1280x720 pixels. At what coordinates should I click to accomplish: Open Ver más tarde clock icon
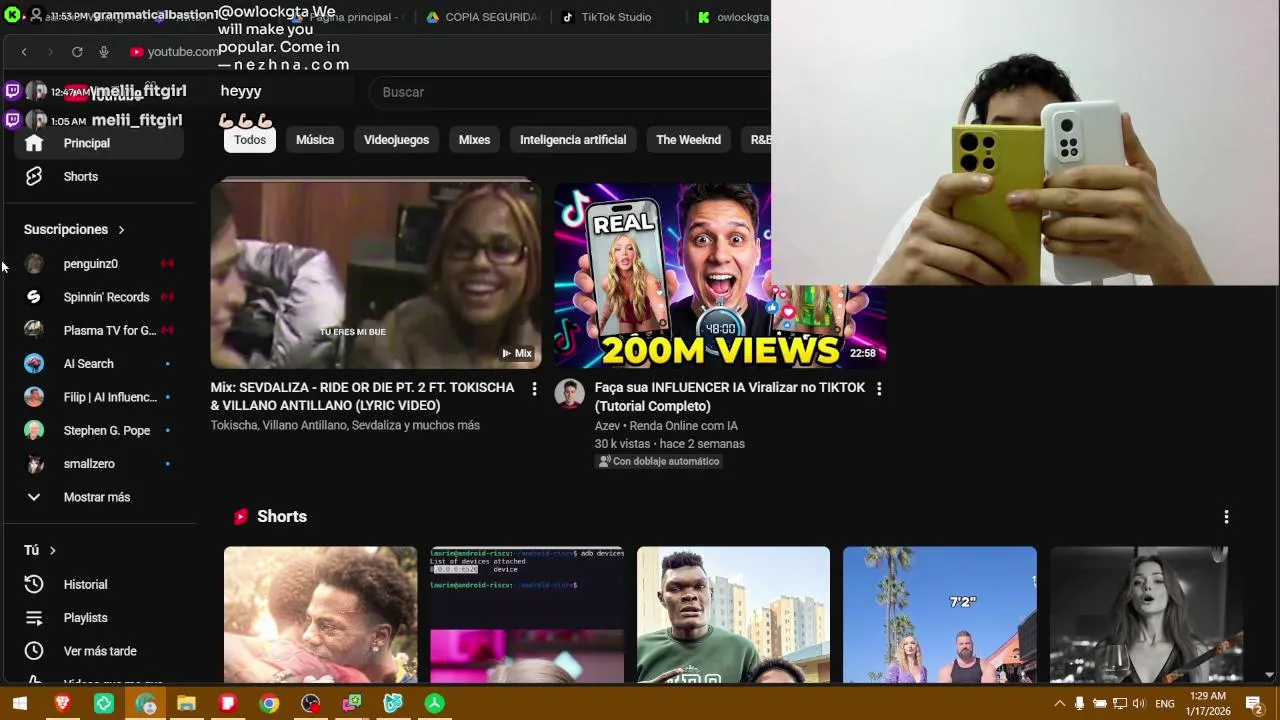point(34,651)
